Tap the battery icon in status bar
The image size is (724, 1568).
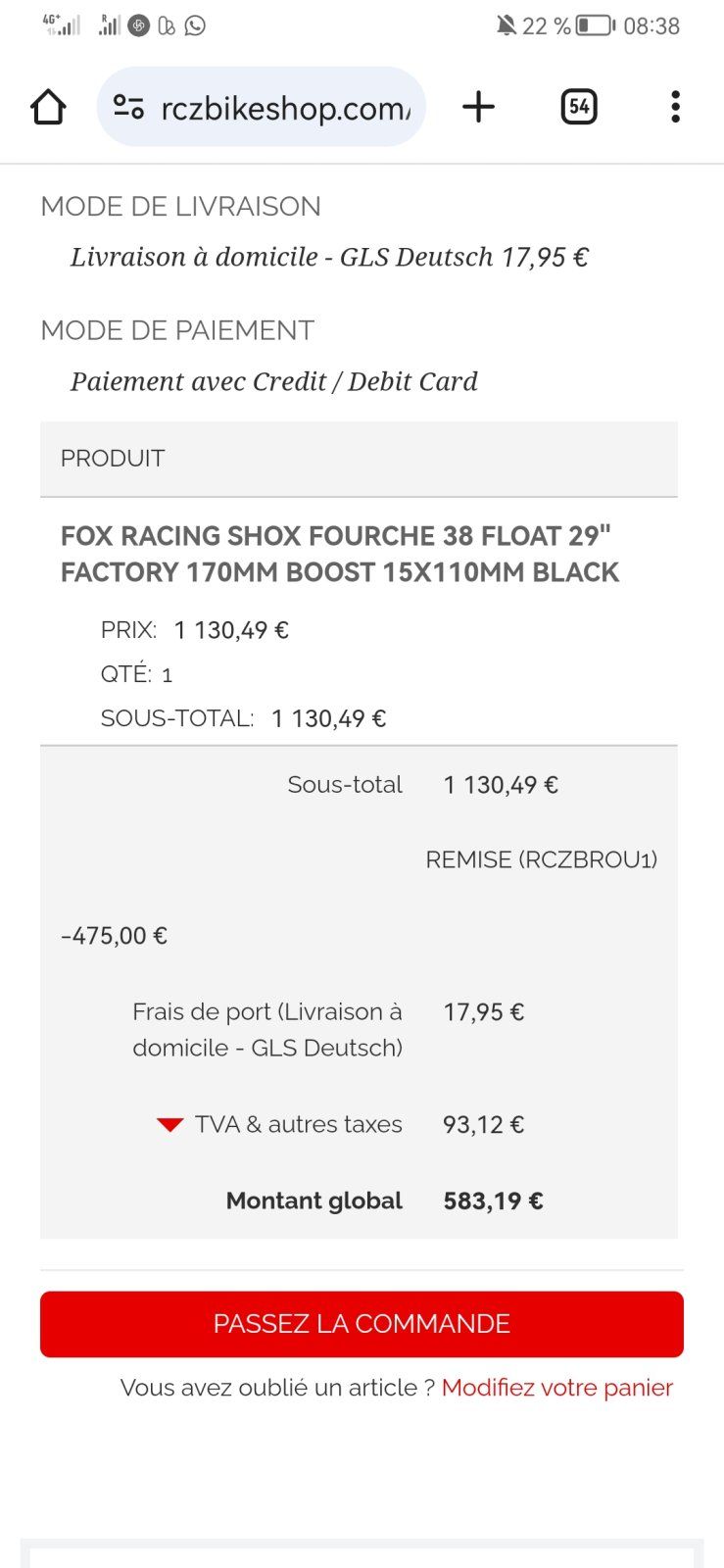click(595, 25)
